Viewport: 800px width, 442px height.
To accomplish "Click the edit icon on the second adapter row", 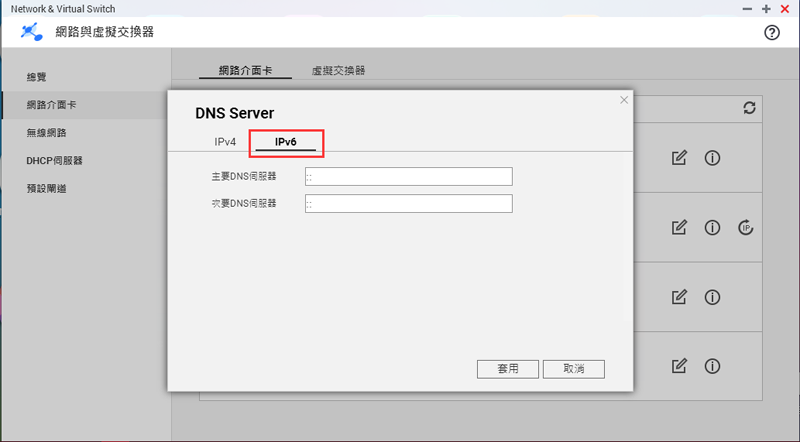I will pyautogui.click(x=679, y=228).
